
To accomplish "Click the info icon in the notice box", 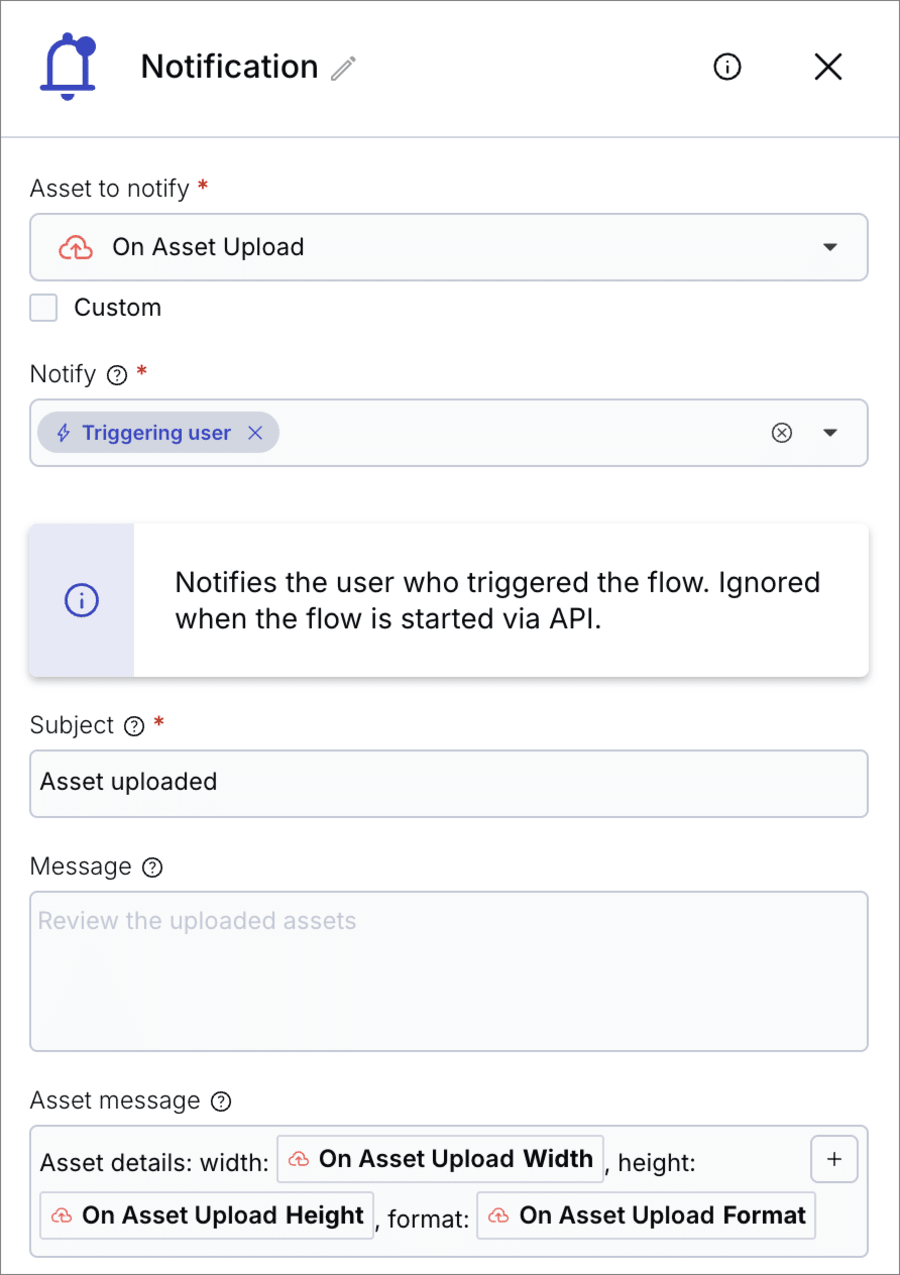I will pyautogui.click(x=82, y=600).
